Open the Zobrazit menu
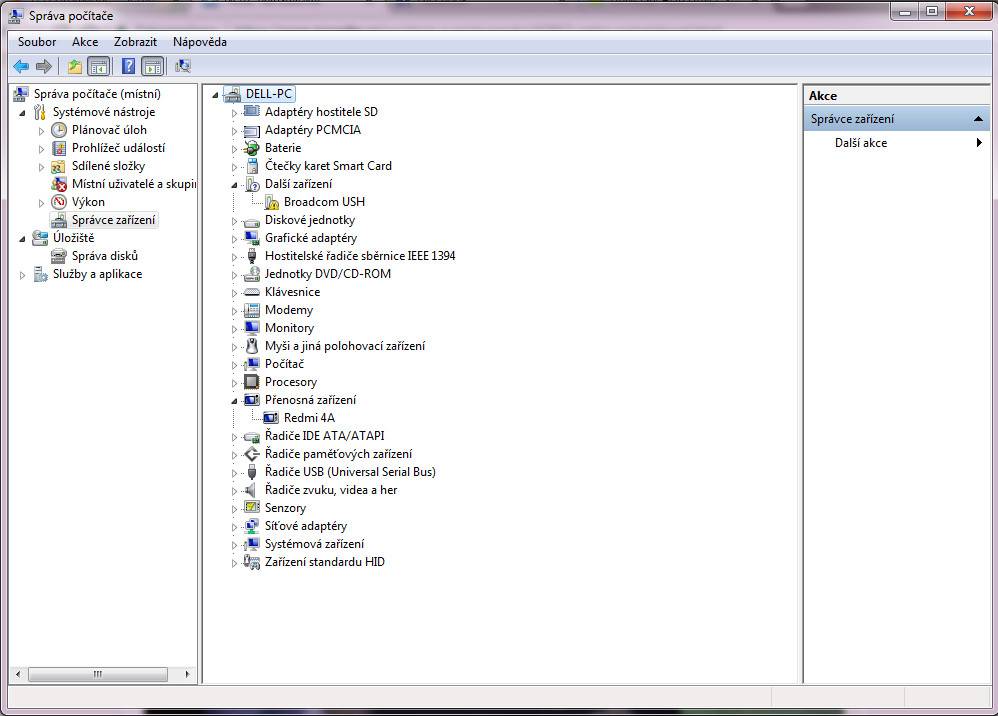Viewport: 998px width, 716px height. (x=135, y=42)
